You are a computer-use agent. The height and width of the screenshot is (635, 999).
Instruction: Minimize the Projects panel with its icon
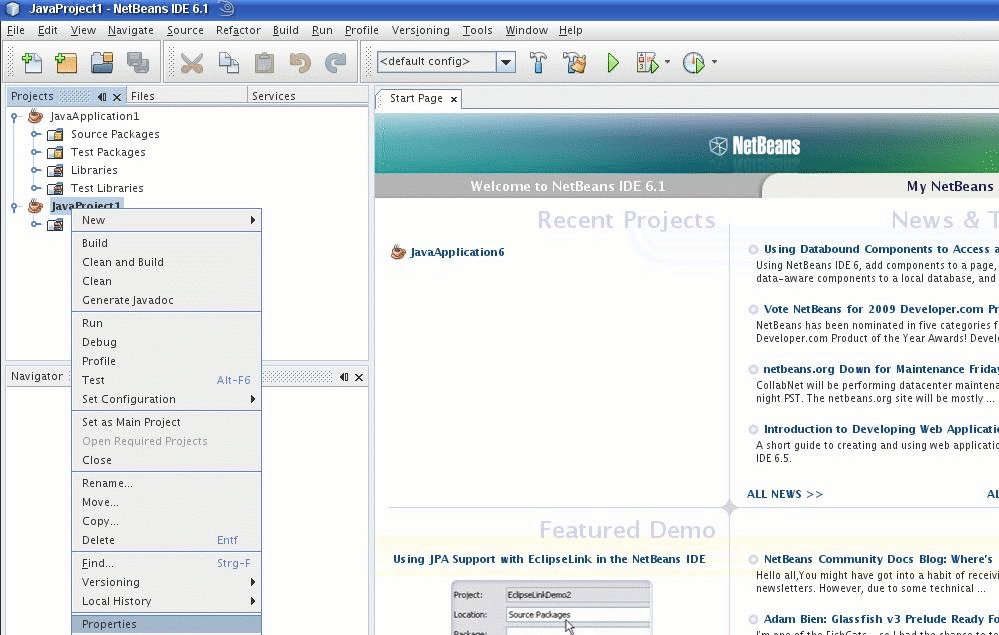pyautogui.click(x=102, y=97)
